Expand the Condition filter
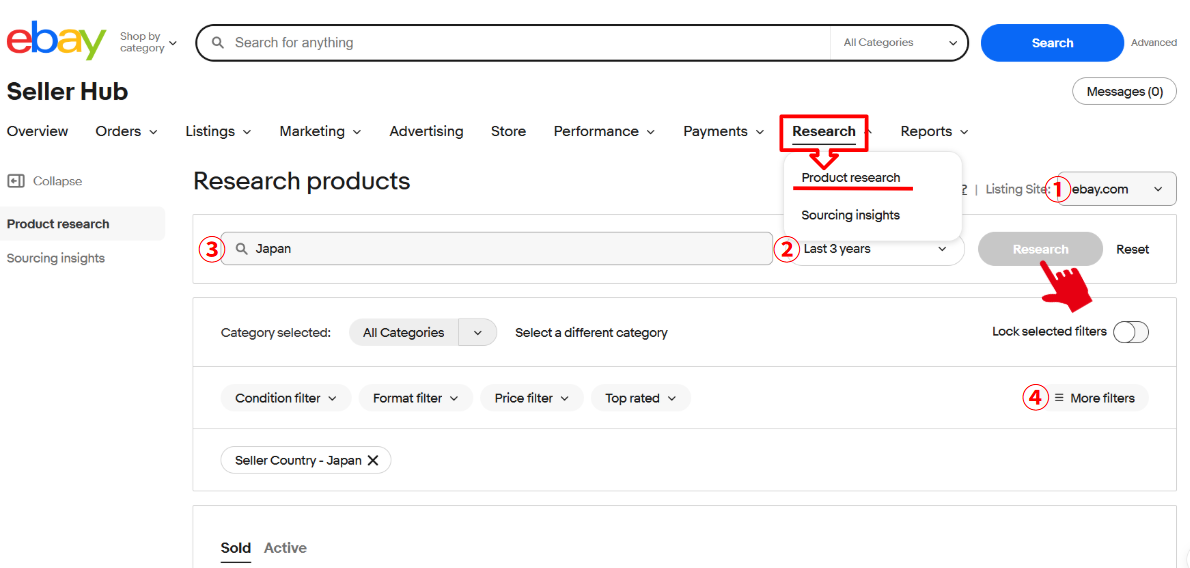Screen dimensions: 1190x568 pos(285,398)
